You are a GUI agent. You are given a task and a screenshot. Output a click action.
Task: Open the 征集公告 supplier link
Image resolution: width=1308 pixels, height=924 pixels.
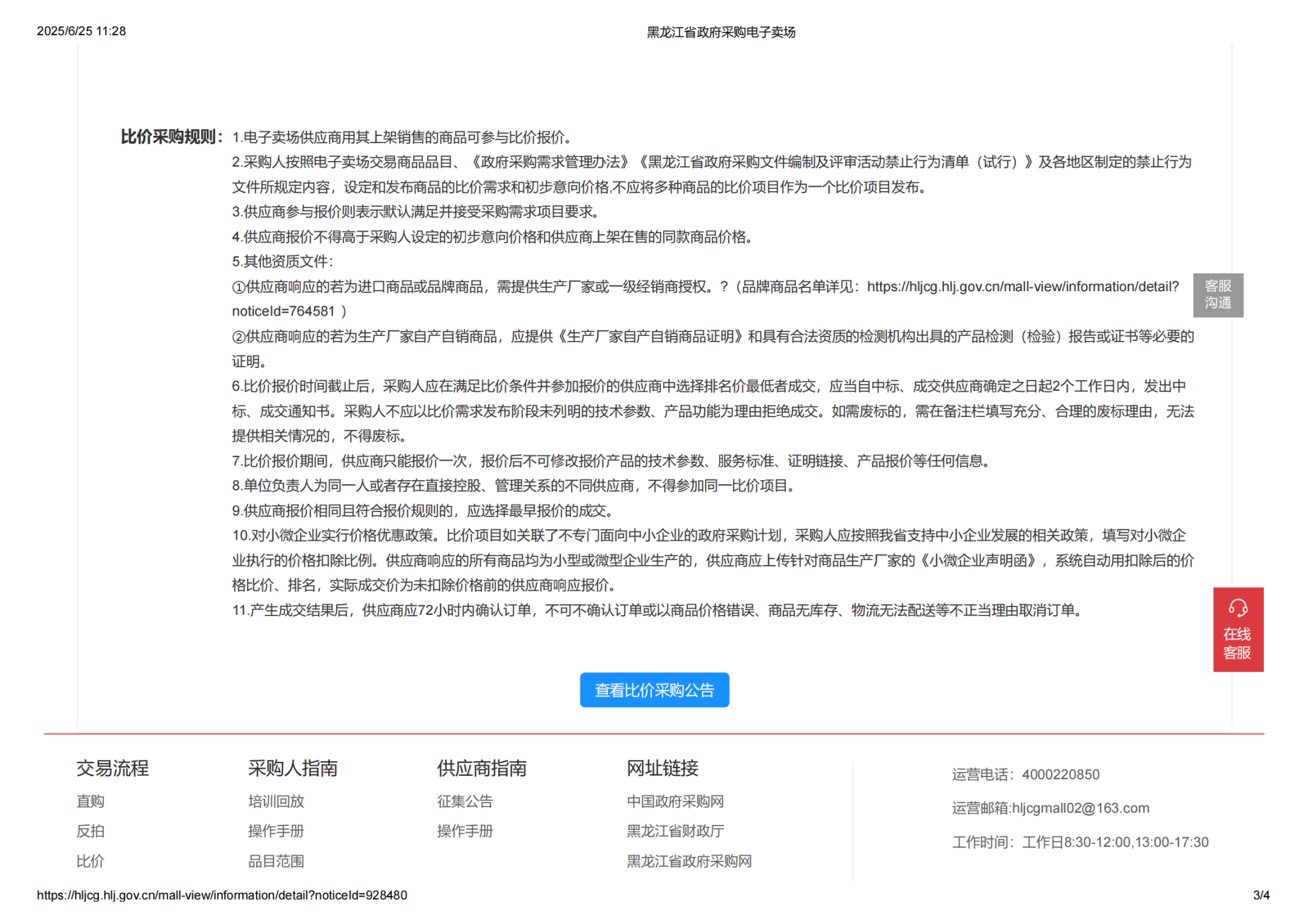[x=465, y=801]
